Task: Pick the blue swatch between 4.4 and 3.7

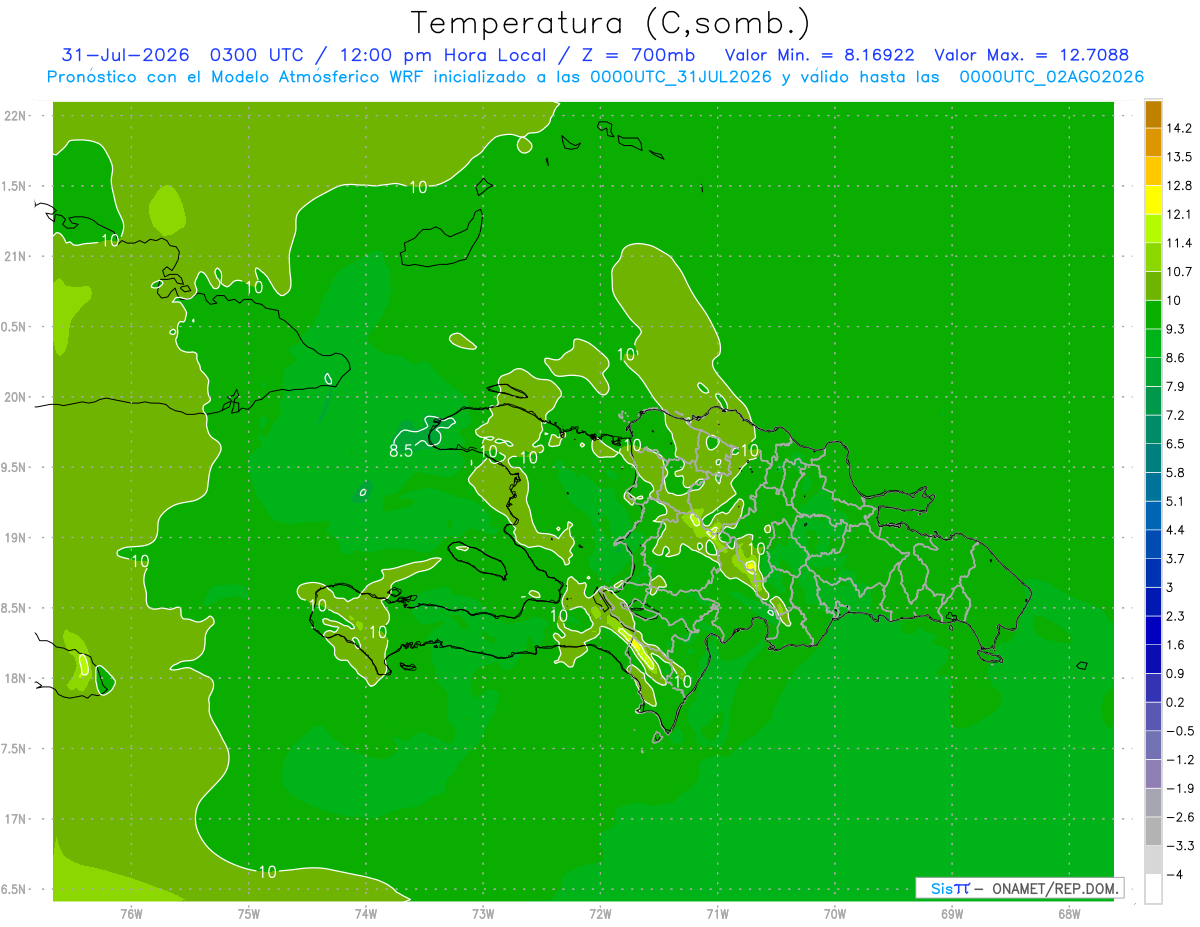Action: click(1153, 544)
